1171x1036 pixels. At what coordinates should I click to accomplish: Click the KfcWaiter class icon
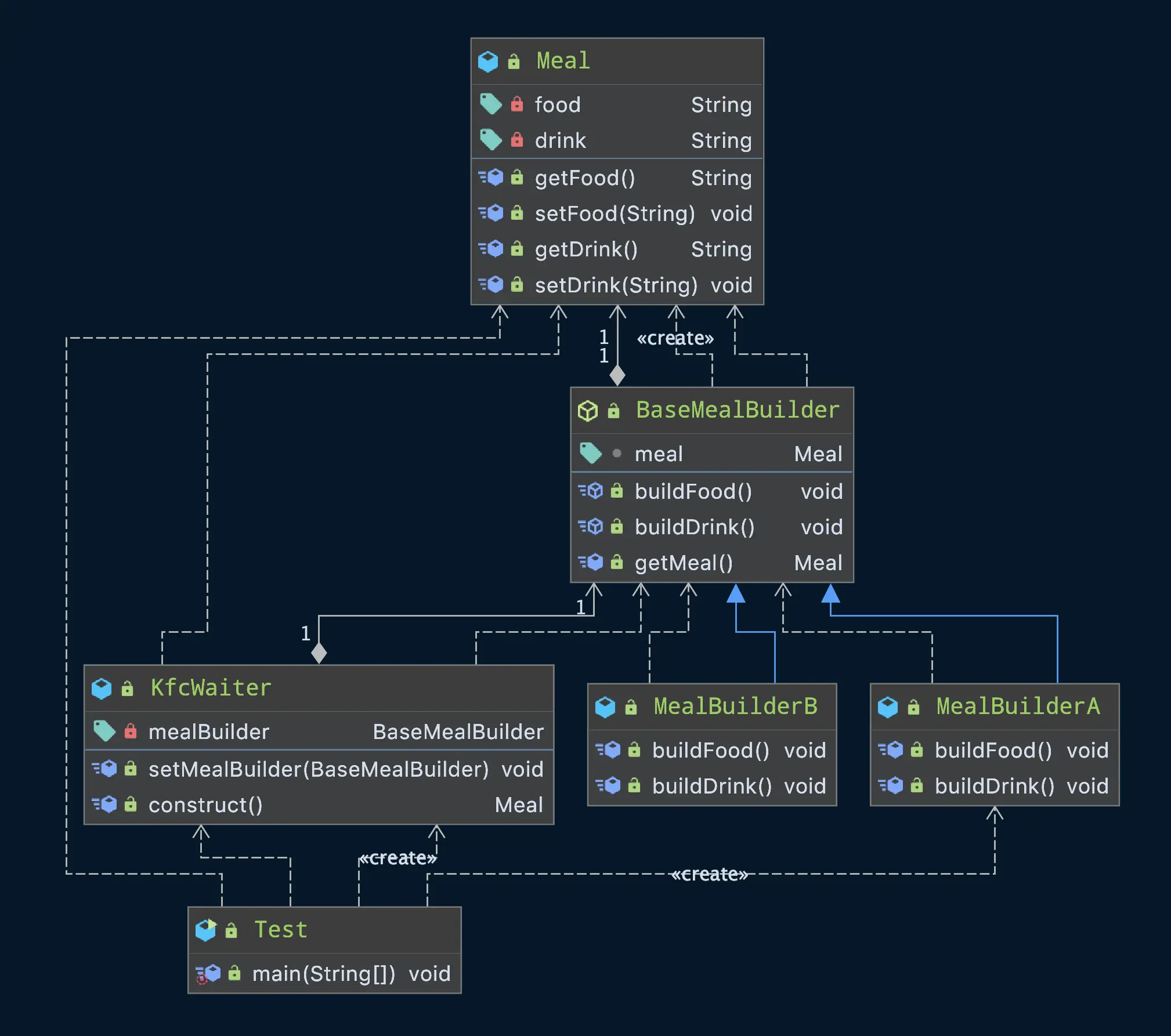102,689
